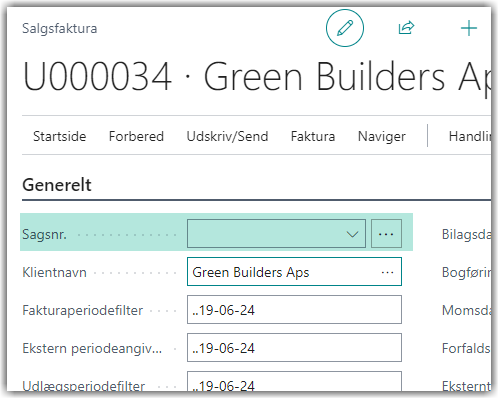Open the Handlinger menu item
This screenshot has height=399, width=499.
click(470, 136)
